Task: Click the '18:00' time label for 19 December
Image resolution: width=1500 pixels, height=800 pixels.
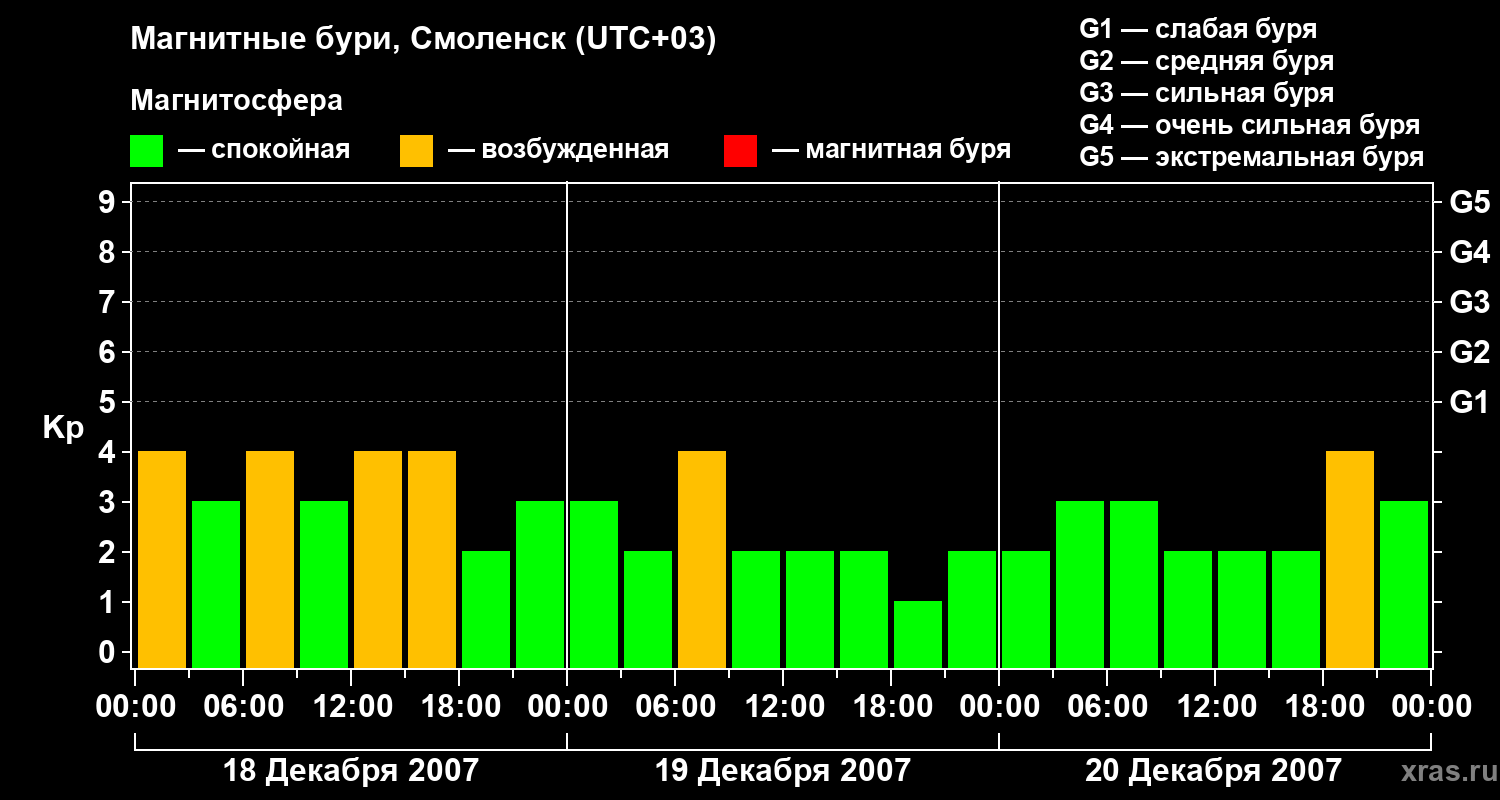Action: coord(891,707)
